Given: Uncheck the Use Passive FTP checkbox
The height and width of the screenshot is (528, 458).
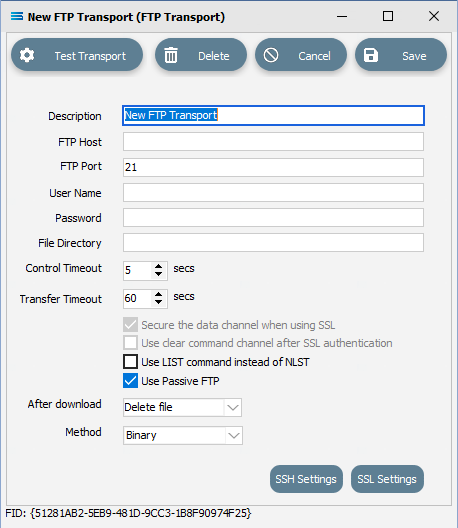Looking at the screenshot, I should (x=130, y=381).
